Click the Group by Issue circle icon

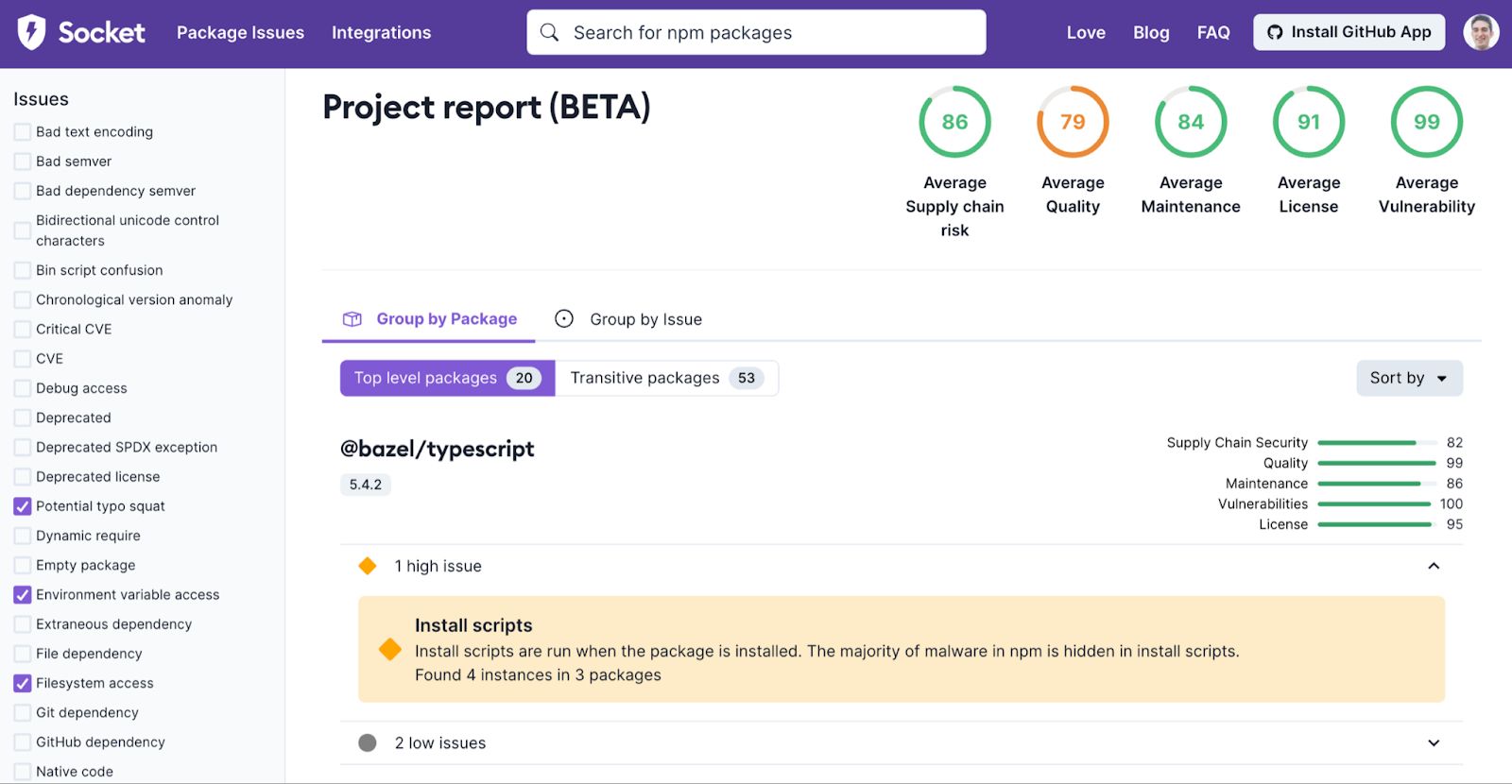point(564,319)
